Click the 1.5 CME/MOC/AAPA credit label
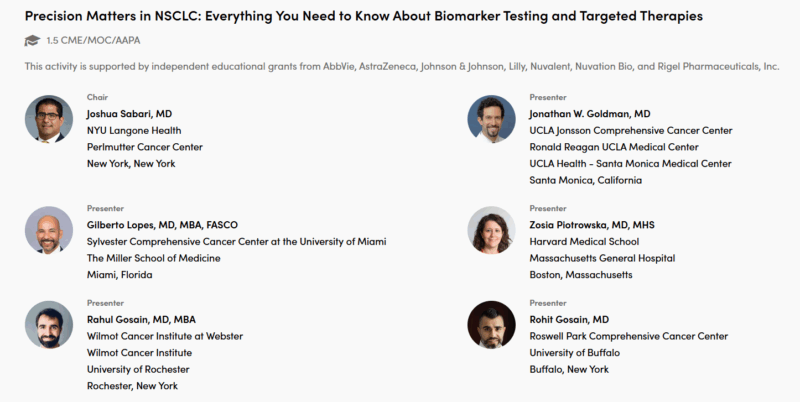800x402 pixels. tap(93, 40)
